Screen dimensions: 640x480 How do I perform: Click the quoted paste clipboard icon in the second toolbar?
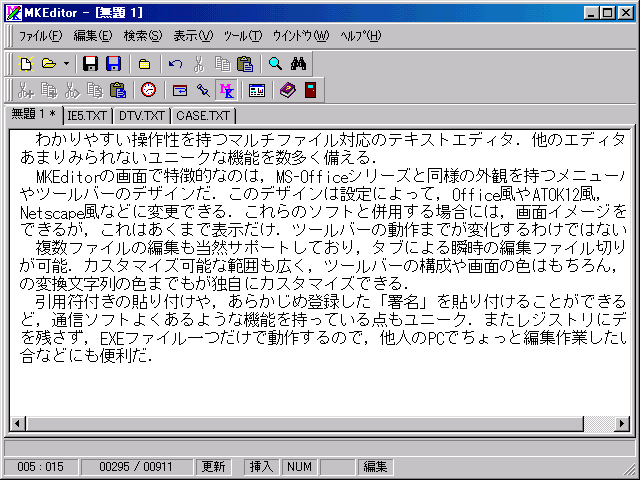click(118, 90)
